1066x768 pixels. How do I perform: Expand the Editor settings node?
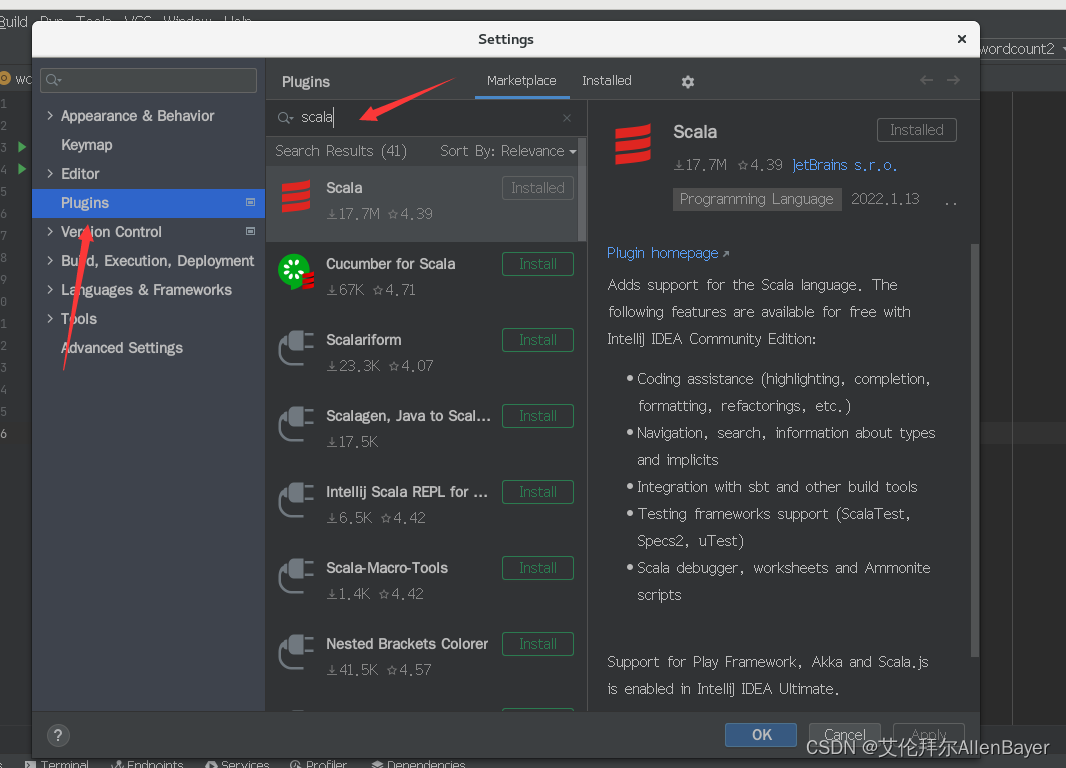[x=50, y=173]
